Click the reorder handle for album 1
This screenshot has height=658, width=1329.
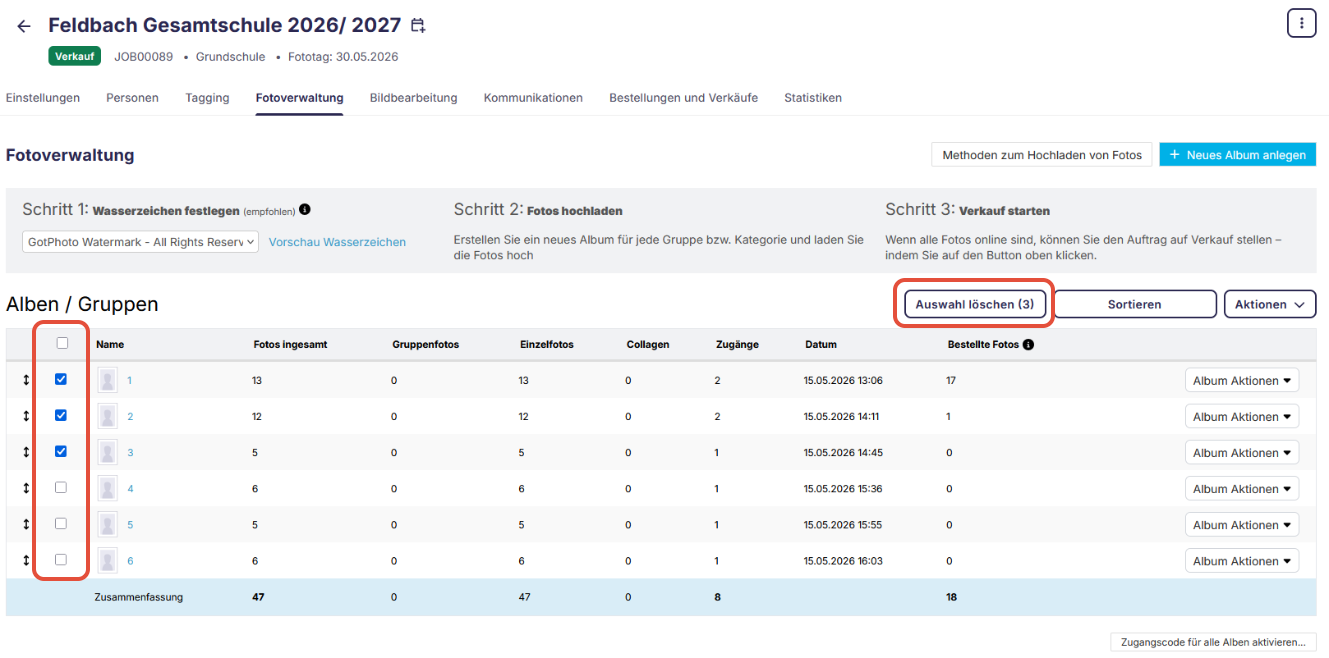tap(26, 381)
